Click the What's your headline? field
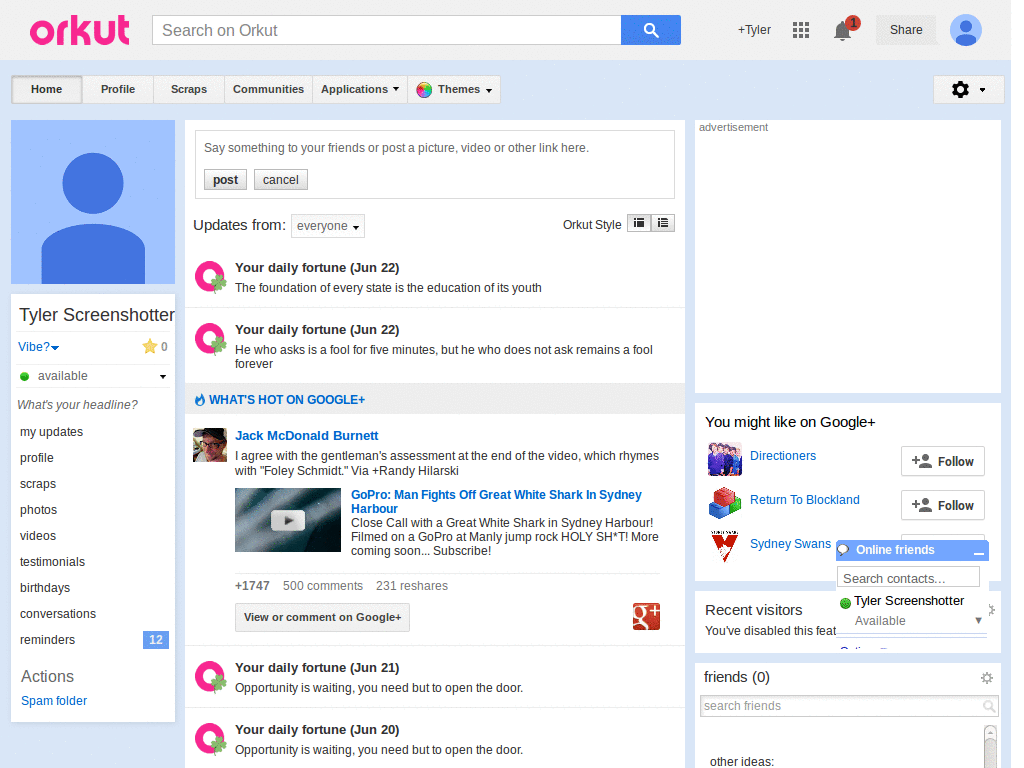 (x=78, y=405)
